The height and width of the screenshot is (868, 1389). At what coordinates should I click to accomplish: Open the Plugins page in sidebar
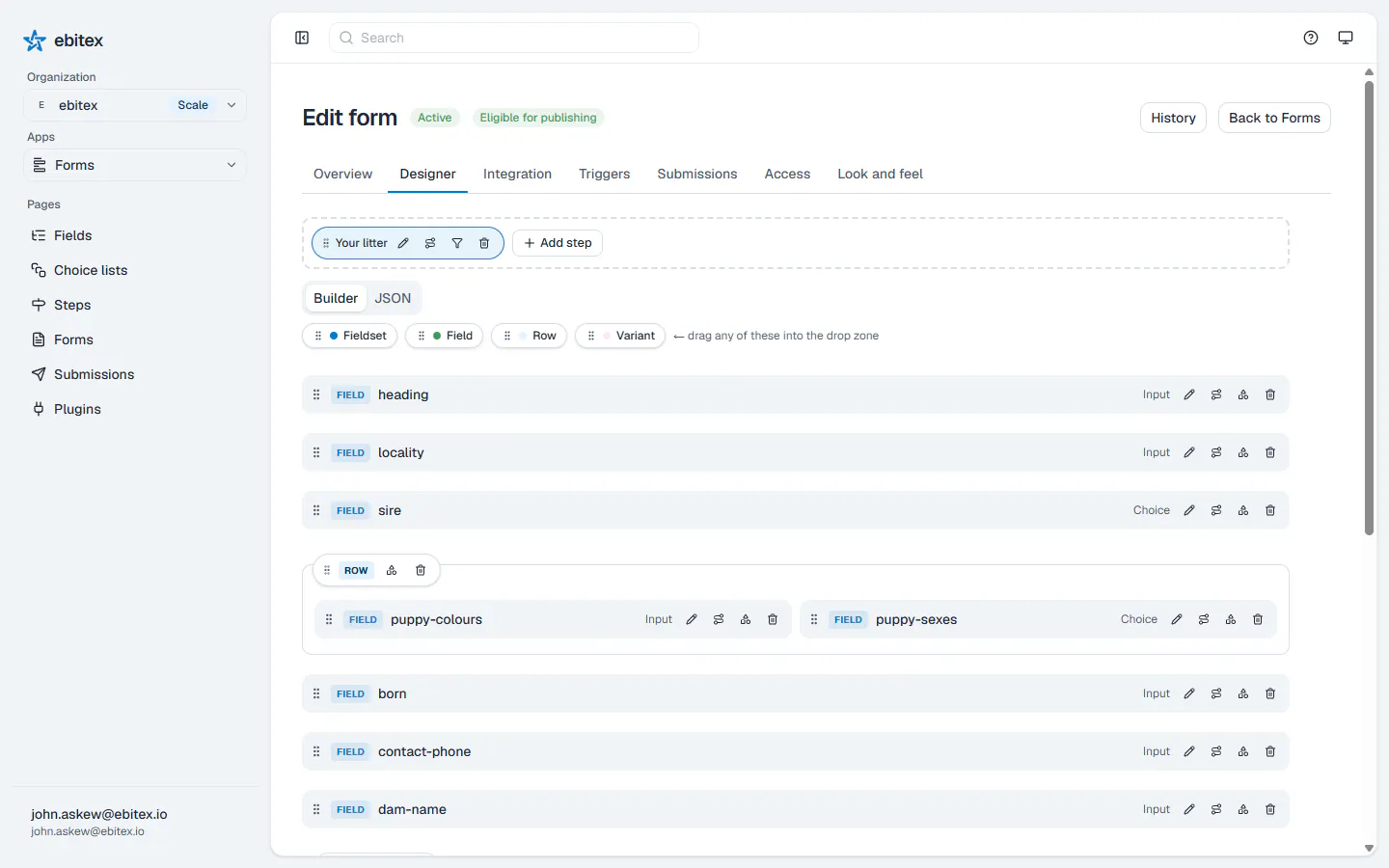tap(77, 409)
